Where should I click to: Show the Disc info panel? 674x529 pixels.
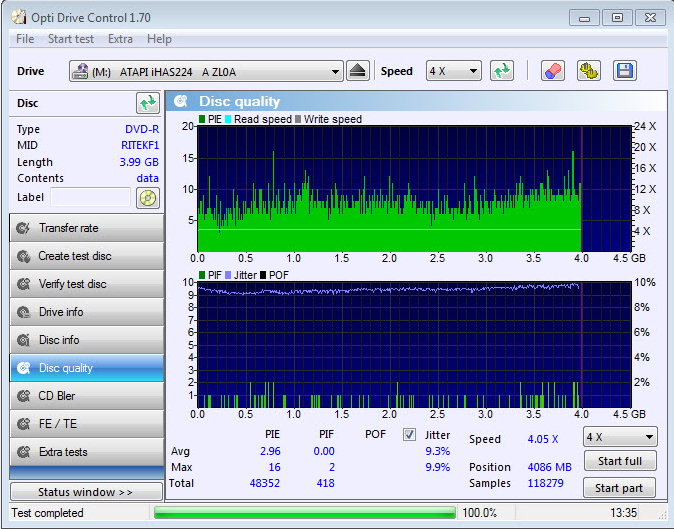click(86, 340)
